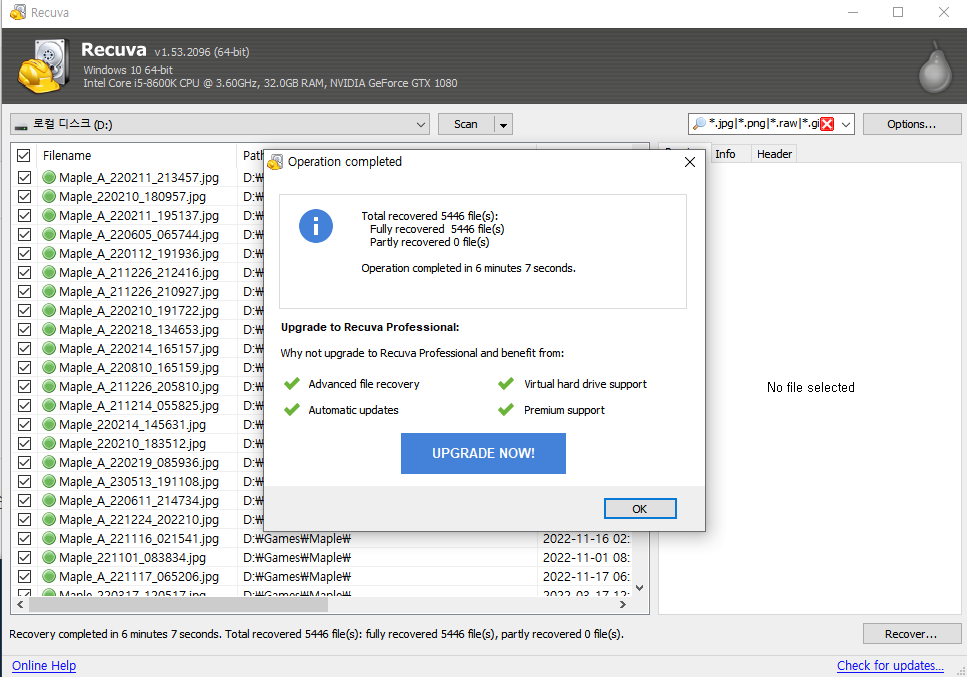Open the local disk D: drive dropdown
This screenshot has height=677, width=967.
coord(421,124)
